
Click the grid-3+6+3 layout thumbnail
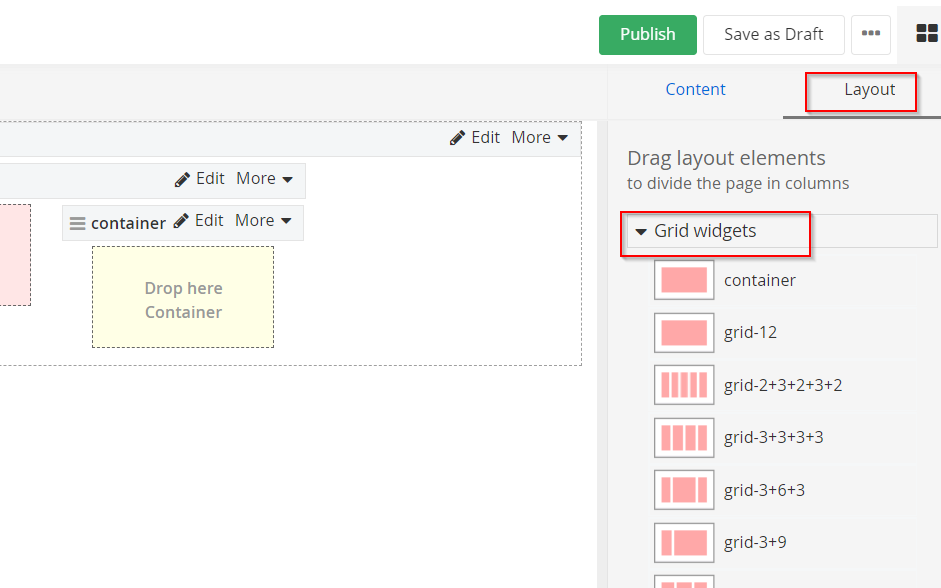684,490
